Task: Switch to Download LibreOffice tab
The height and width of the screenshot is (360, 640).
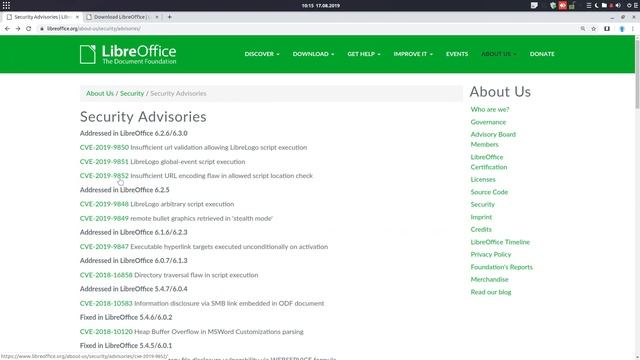Action: (x=122, y=17)
